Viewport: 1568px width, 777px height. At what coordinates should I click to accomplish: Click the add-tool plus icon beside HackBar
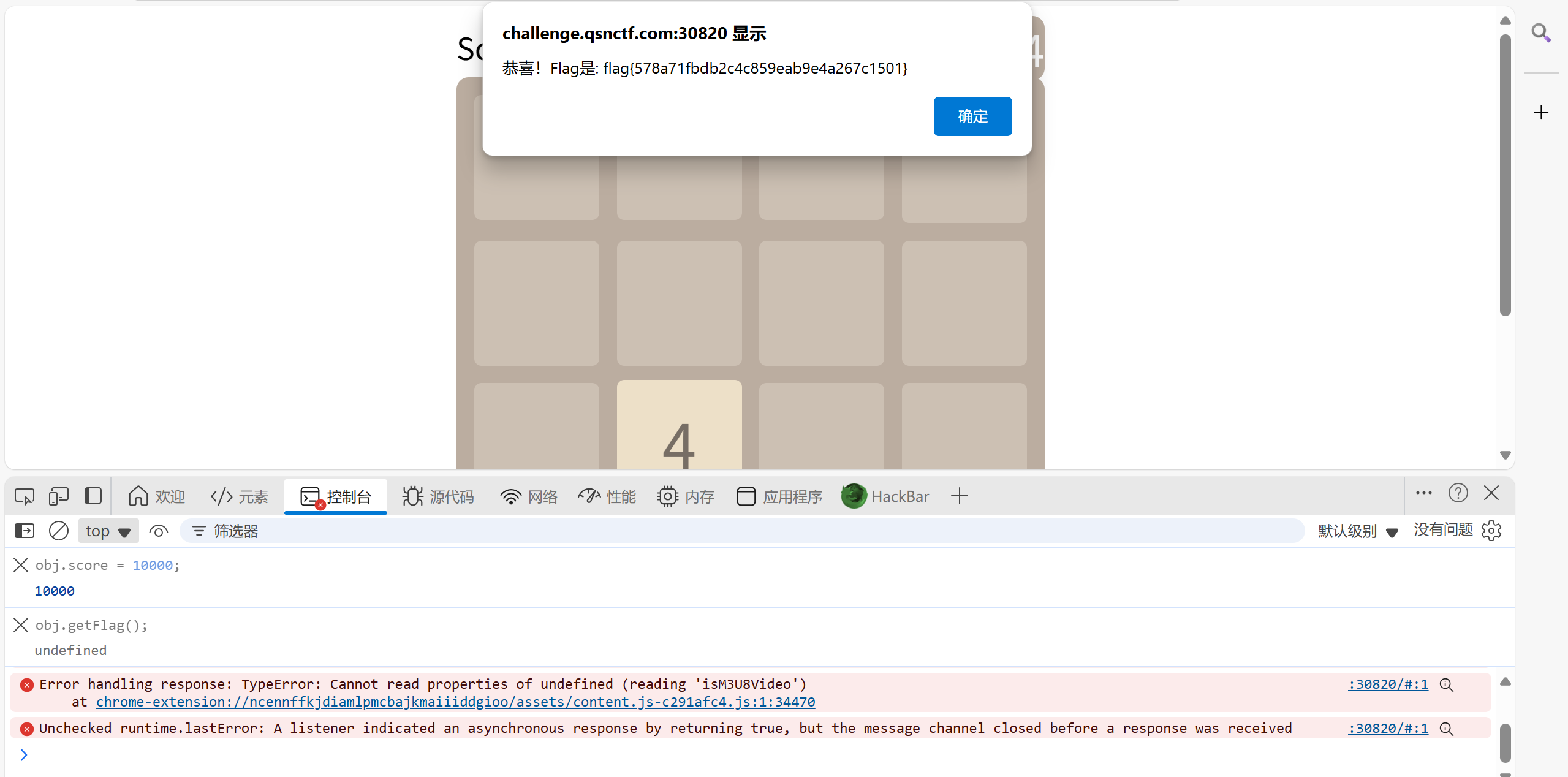tap(960, 496)
